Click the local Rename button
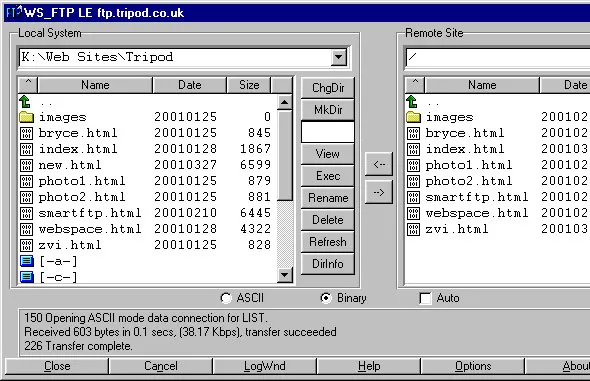 [x=328, y=198]
